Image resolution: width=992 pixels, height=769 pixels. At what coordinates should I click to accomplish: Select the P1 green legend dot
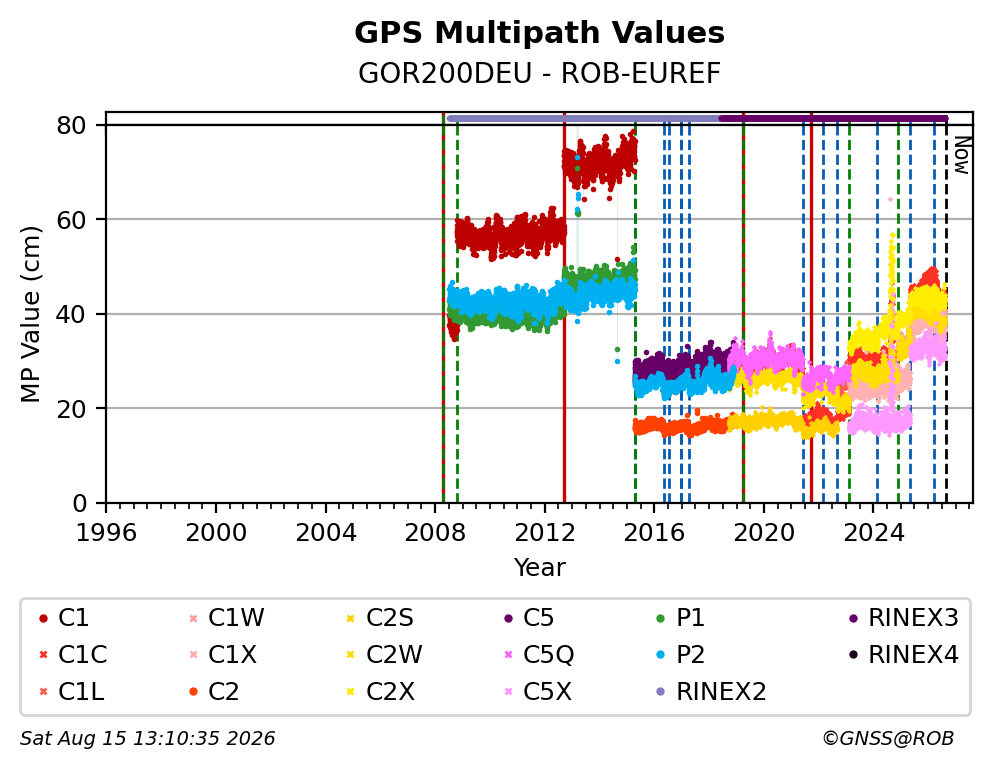[x=661, y=618]
